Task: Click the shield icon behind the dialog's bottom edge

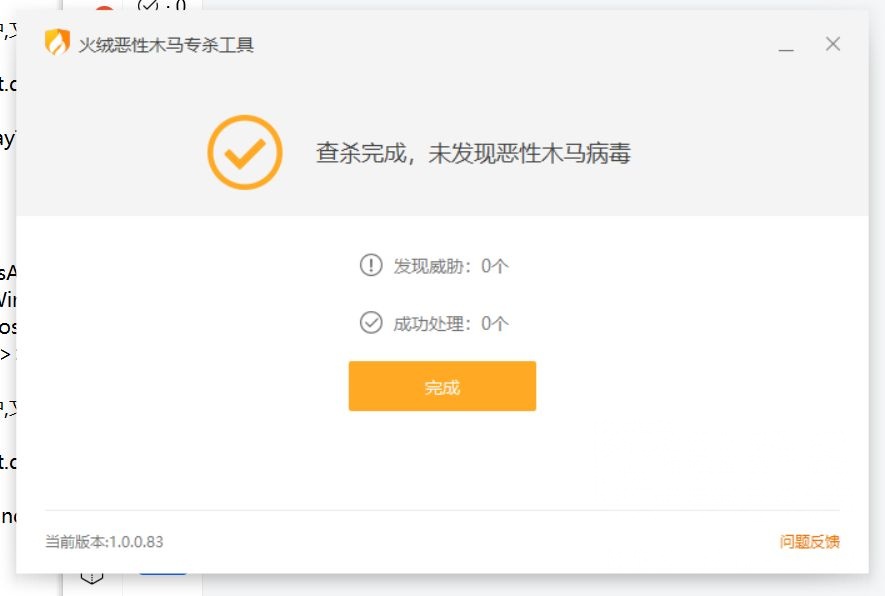Action: click(x=92, y=578)
